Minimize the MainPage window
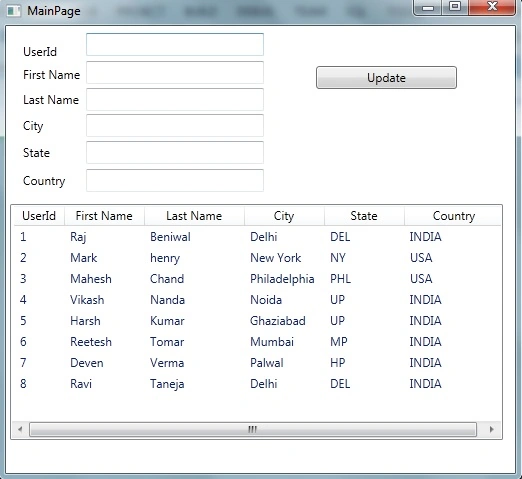522x479 pixels. tap(428, 7)
